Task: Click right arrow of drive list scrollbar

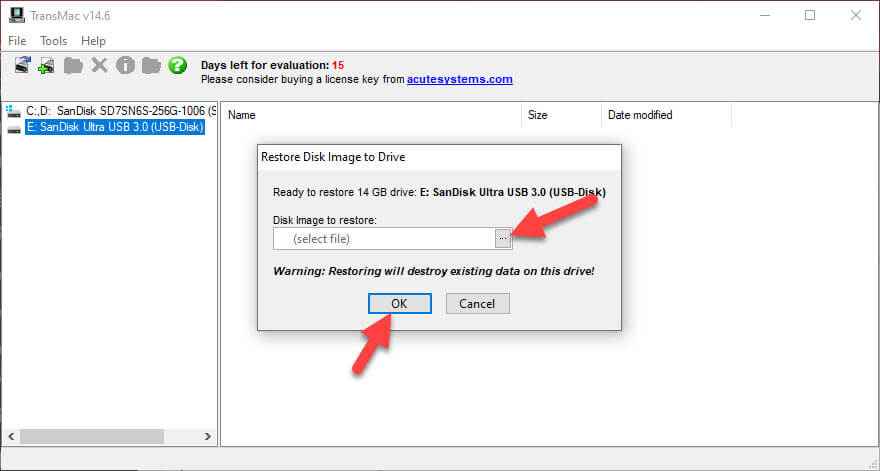Action: pos(208,437)
